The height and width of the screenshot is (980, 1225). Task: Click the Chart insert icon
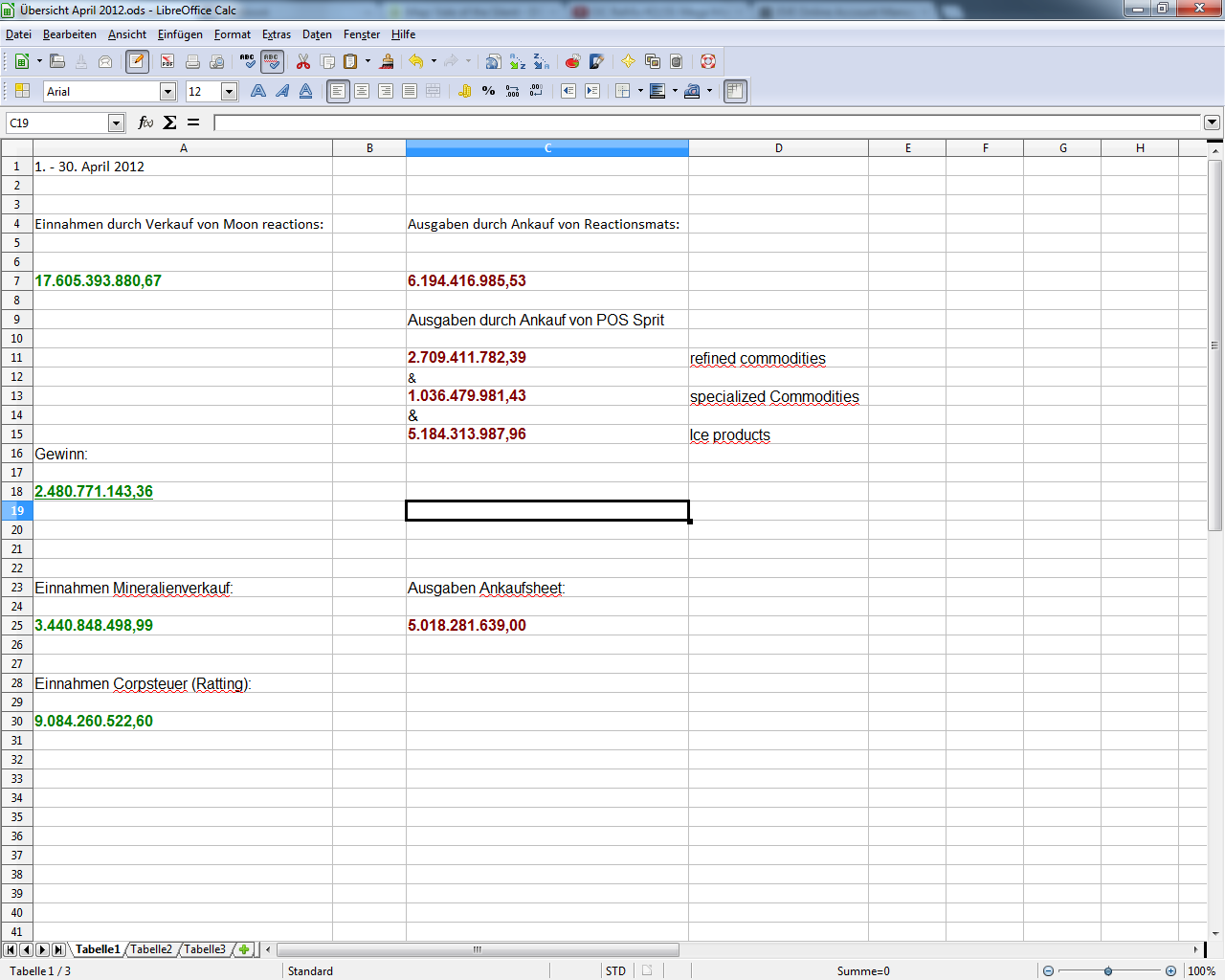pyautogui.click(x=572, y=61)
